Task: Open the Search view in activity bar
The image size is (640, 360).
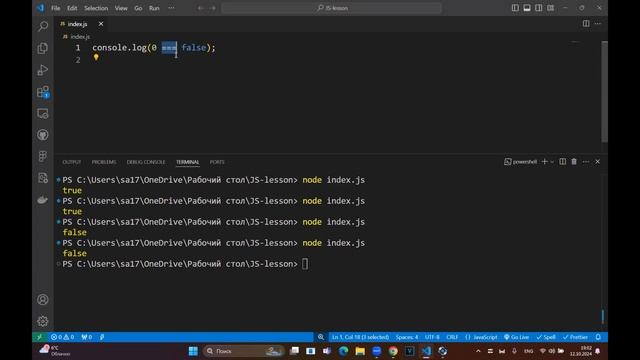Action: coord(42,27)
